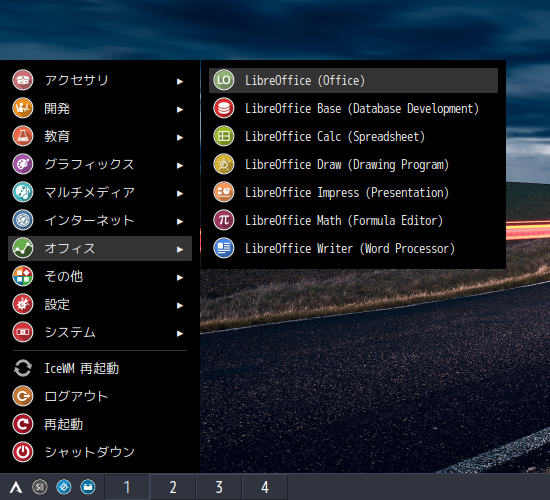Viewport: 550px width, 500px height.
Task: Click the グラフィックス palette icon
Action: 23,164
